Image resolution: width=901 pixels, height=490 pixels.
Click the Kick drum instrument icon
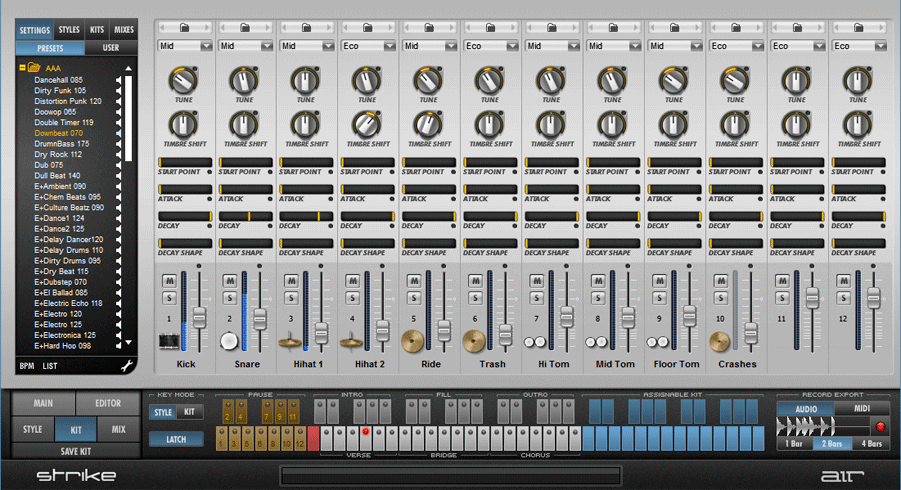[x=170, y=342]
